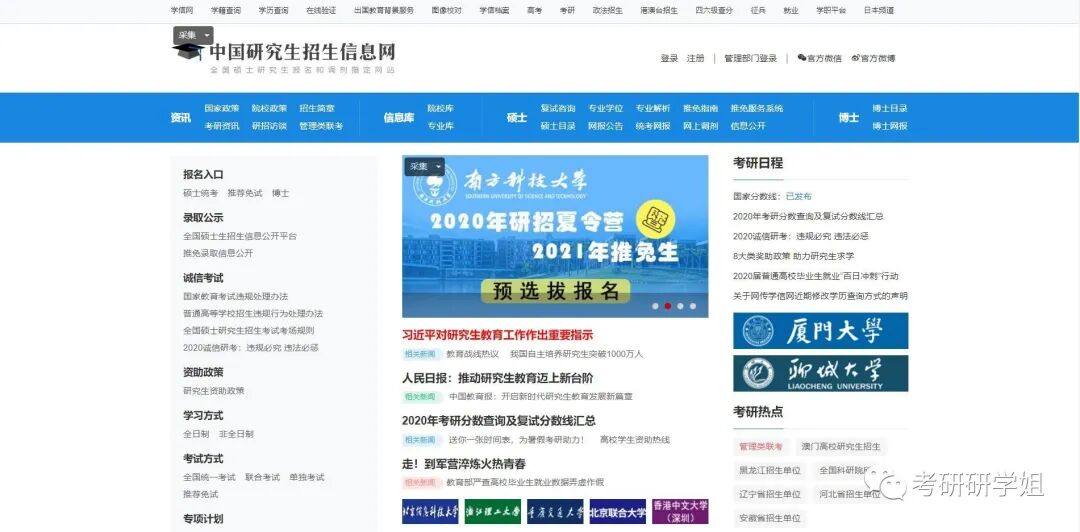
Task: Open 复试咨询 in the nav bar
Action: (x=558, y=108)
